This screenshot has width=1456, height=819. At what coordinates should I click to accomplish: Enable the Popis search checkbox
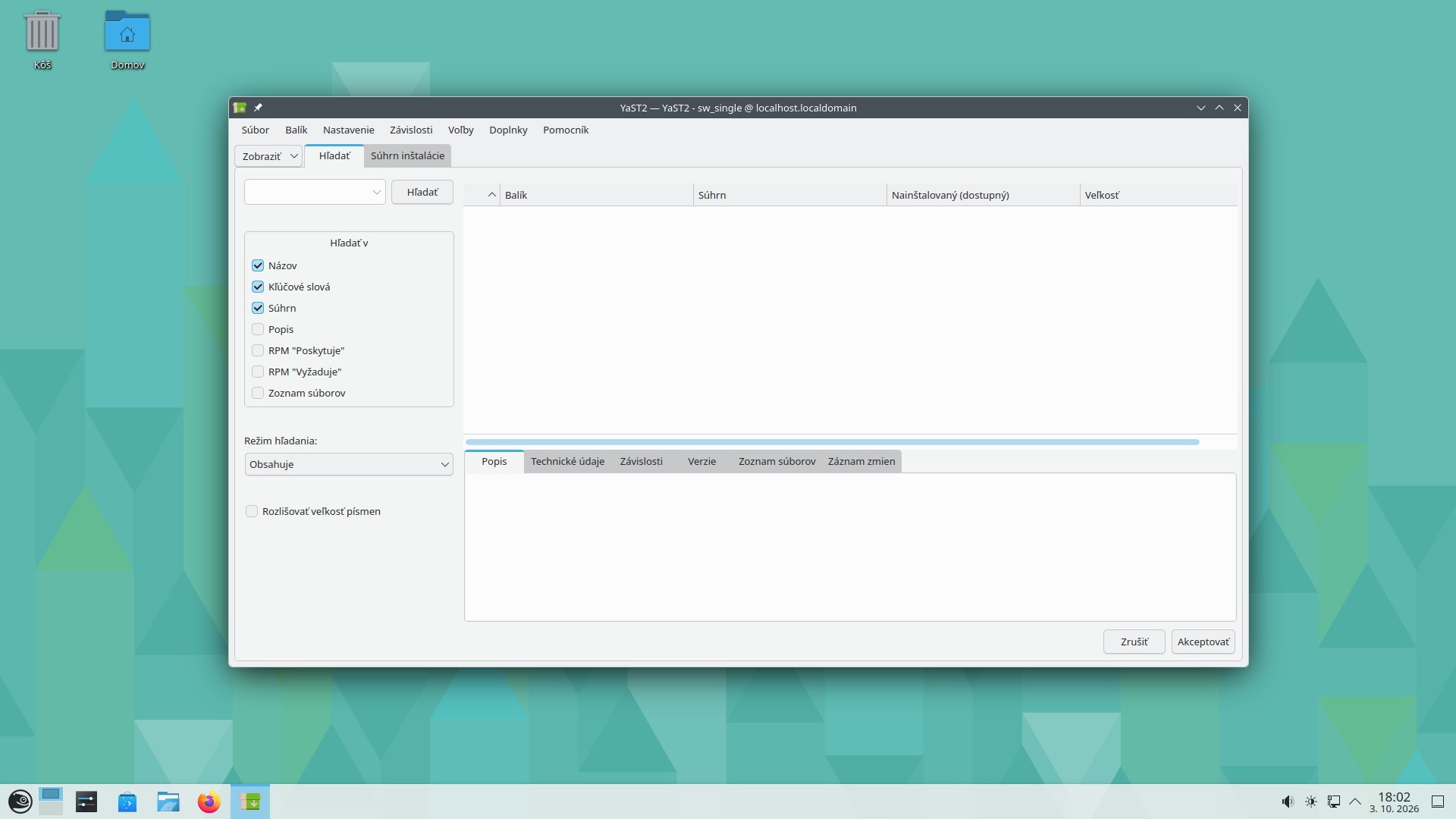tap(258, 329)
